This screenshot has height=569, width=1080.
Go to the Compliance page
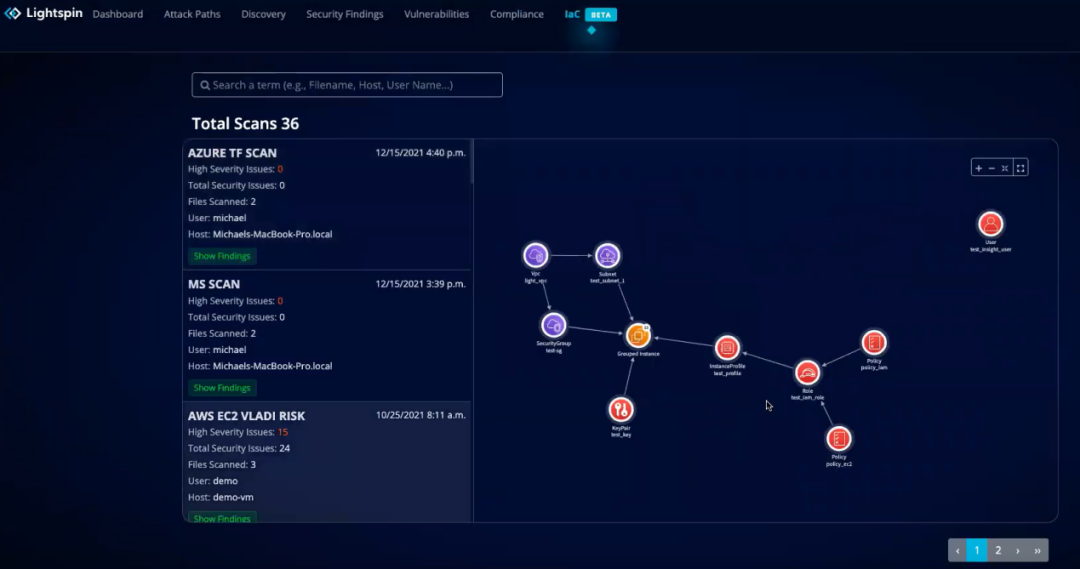point(517,14)
